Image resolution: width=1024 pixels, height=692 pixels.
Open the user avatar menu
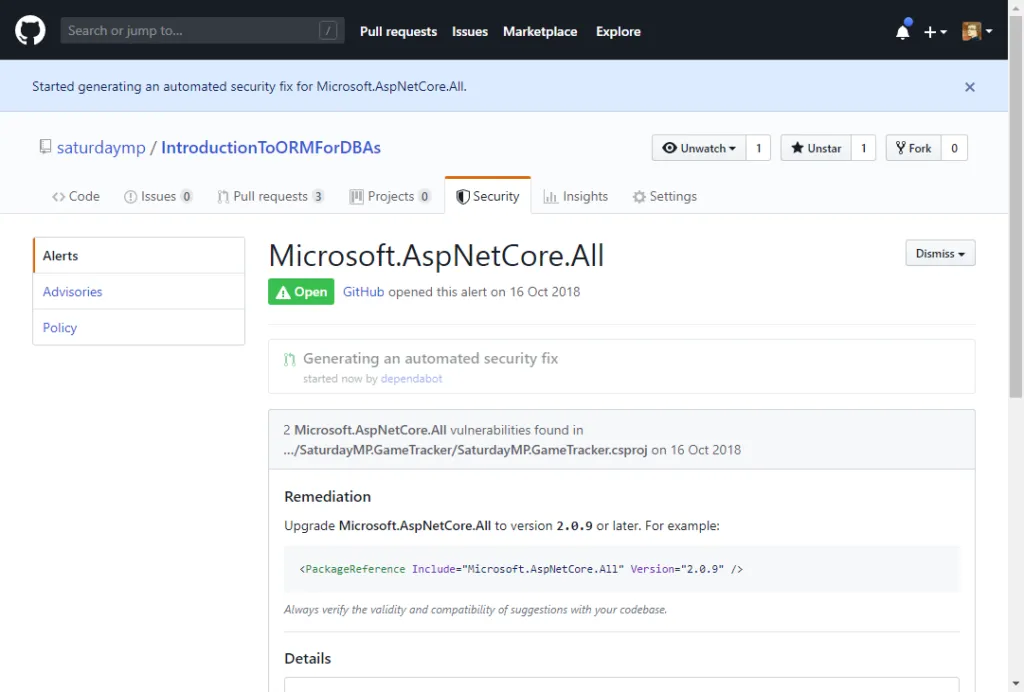[977, 31]
